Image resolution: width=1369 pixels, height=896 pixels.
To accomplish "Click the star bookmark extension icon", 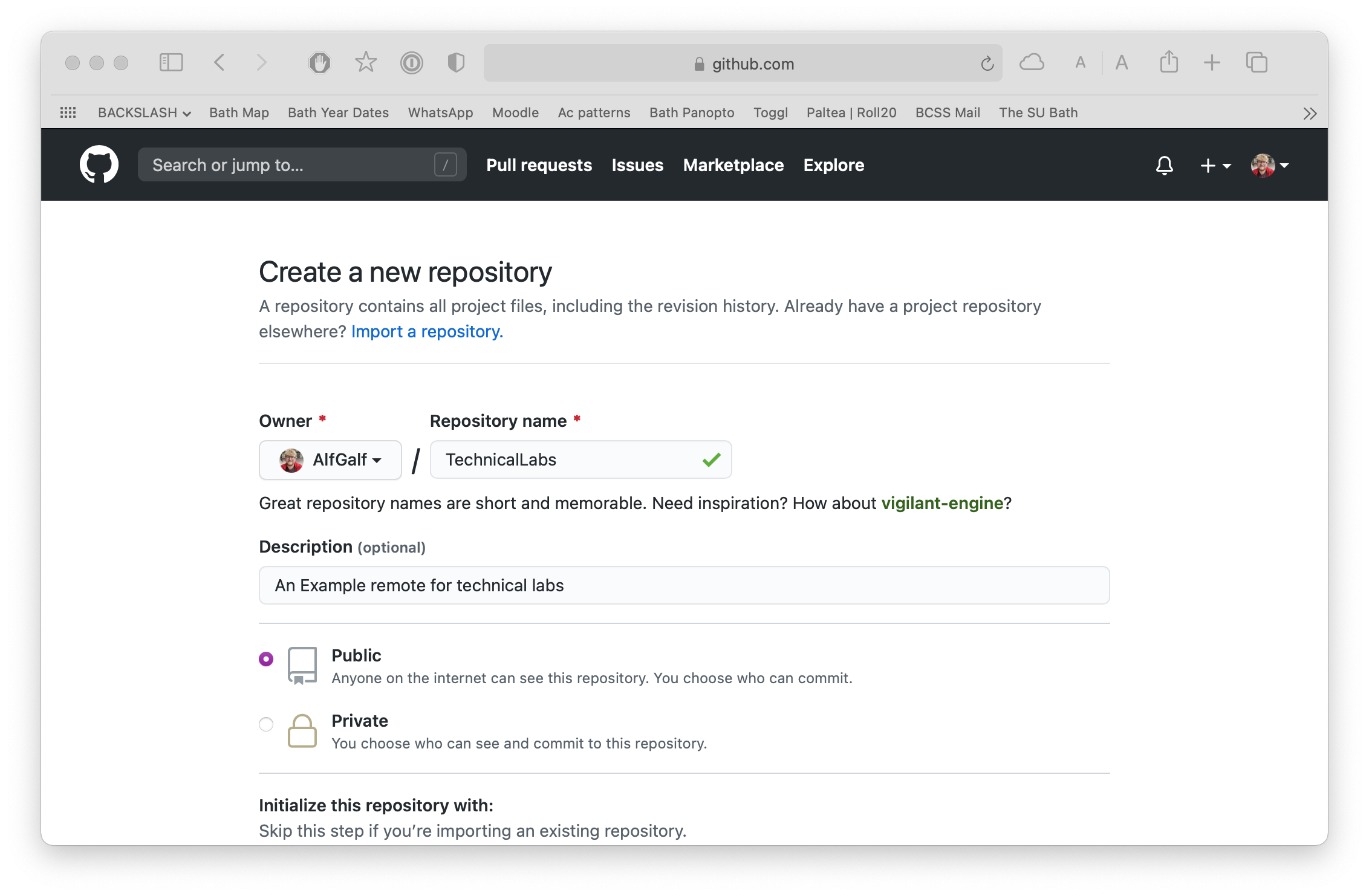I will click(366, 62).
